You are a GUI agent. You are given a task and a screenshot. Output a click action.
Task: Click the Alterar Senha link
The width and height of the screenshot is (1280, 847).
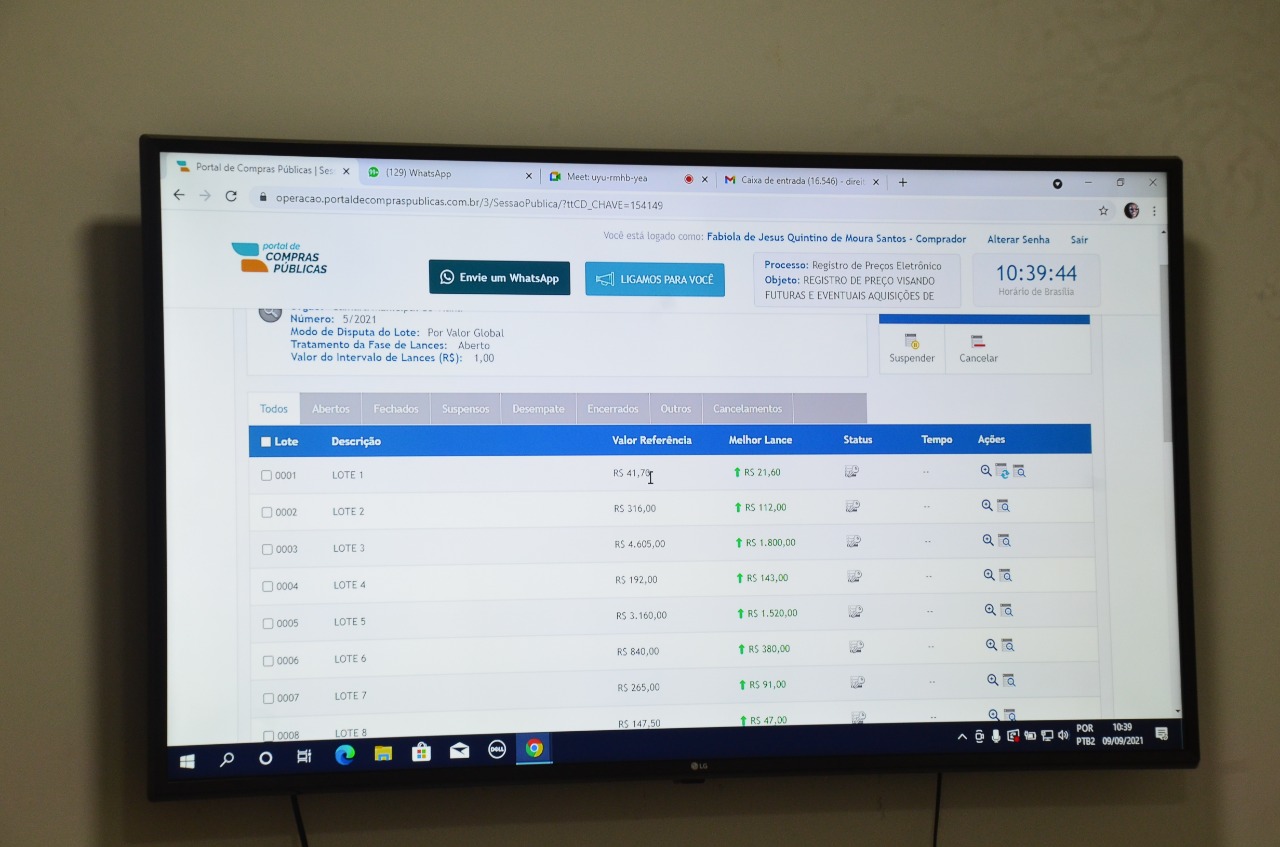pos(1018,240)
